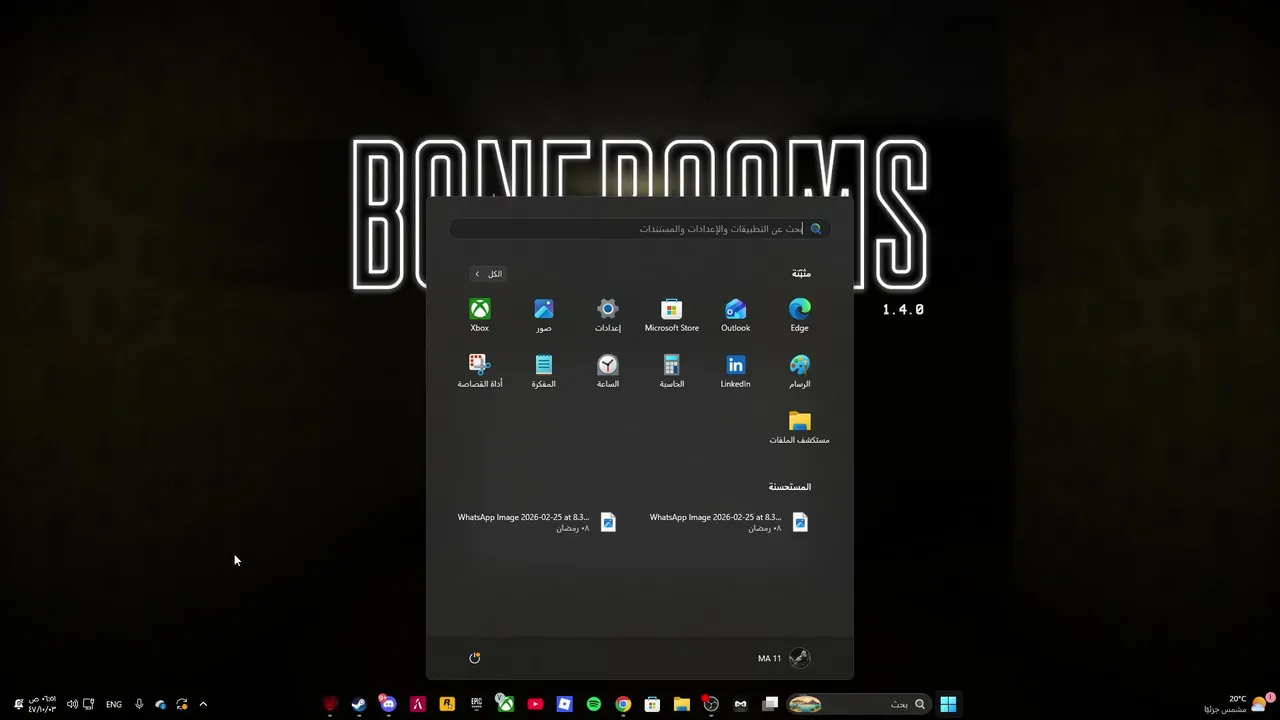
Task: Switch input language ENG indicator
Action: 114,704
